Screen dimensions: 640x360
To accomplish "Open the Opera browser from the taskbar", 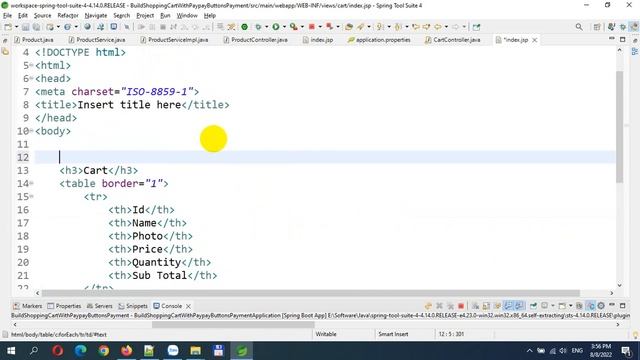I will tap(58, 351).
